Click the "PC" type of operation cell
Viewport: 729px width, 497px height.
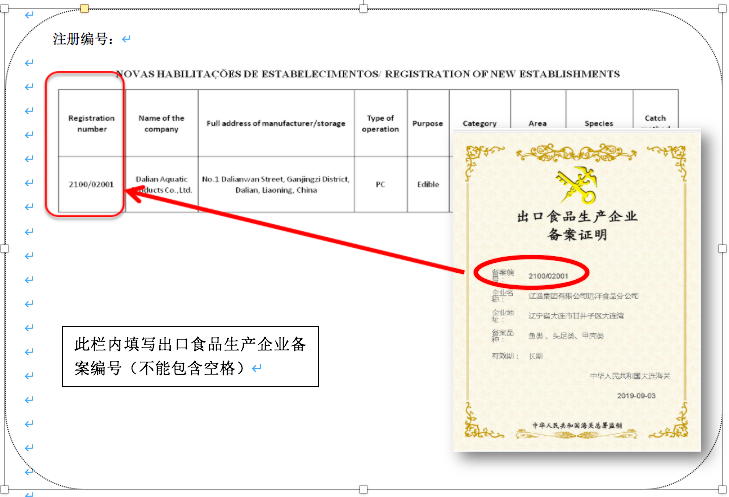[x=380, y=185]
